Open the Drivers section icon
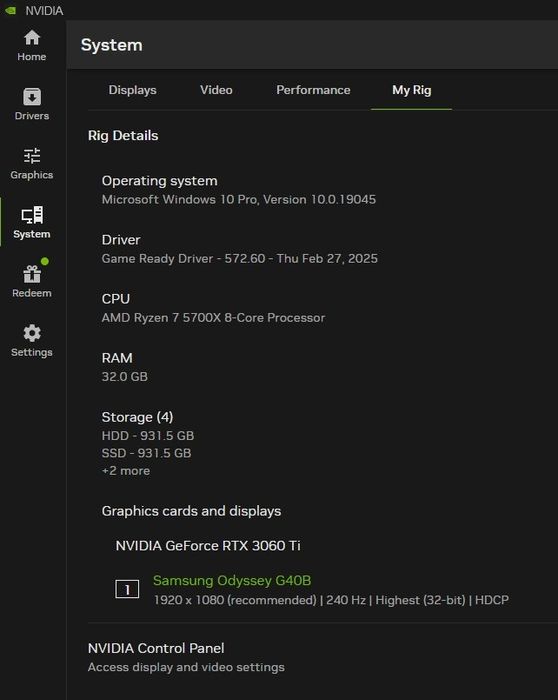558x700 pixels. (x=32, y=97)
